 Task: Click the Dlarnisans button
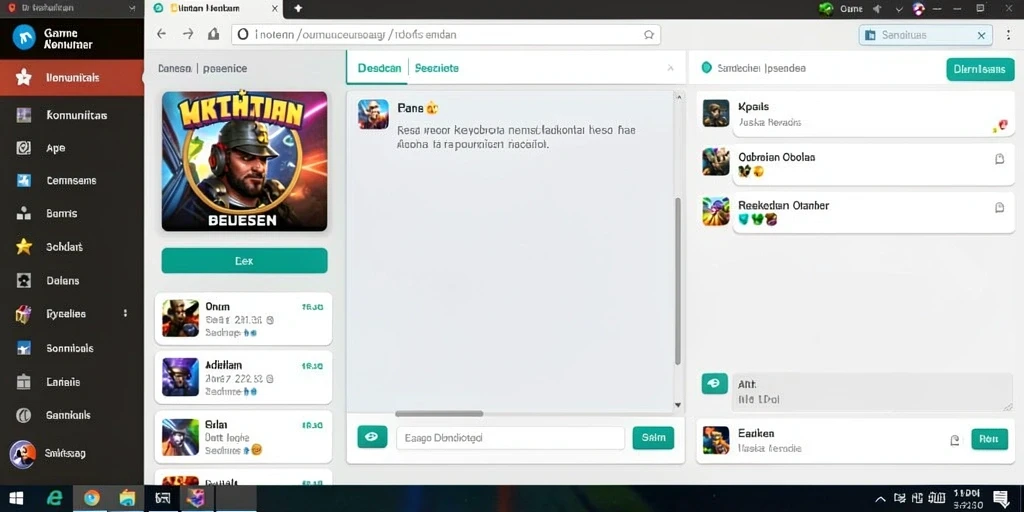pyautogui.click(x=980, y=69)
